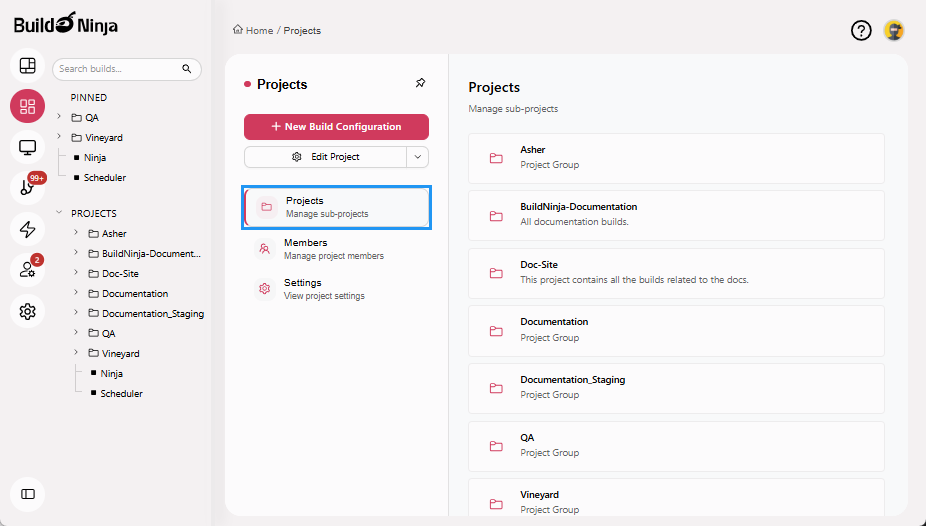Open the settings gear icon in sidebar

(x=27, y=311)
